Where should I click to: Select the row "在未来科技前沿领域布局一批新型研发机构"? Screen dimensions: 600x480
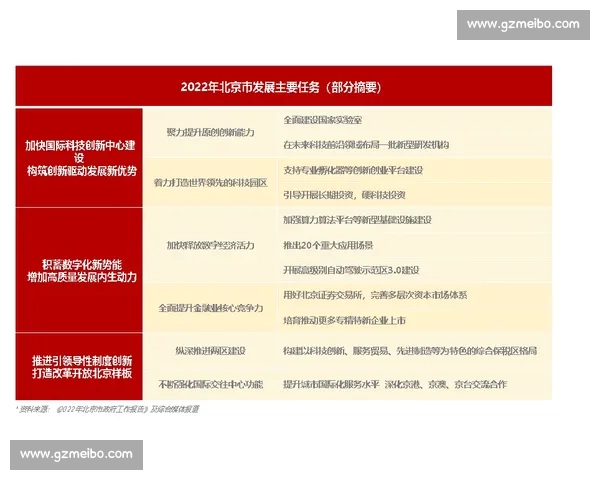[415, 145]
